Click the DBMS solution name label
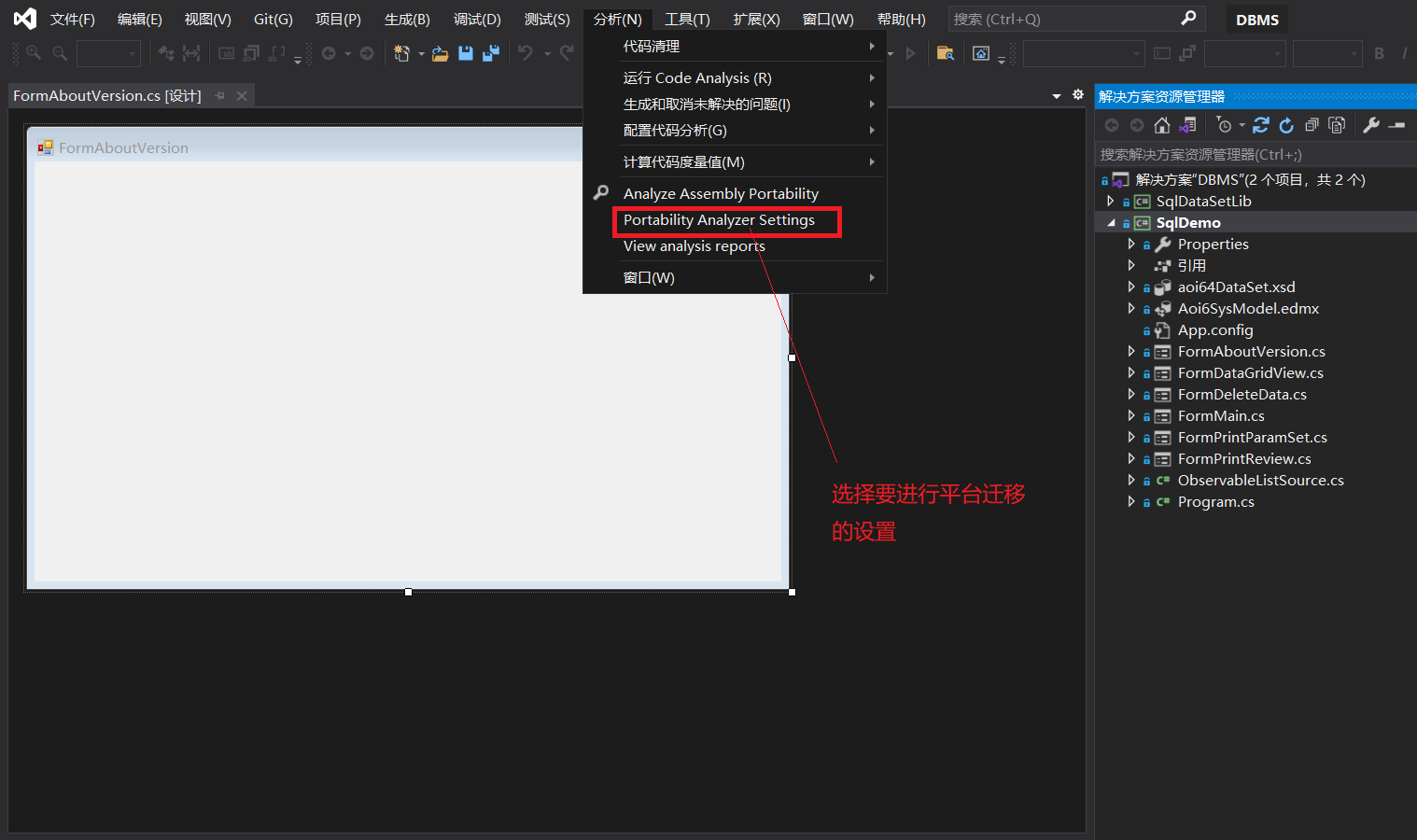 1257,20
